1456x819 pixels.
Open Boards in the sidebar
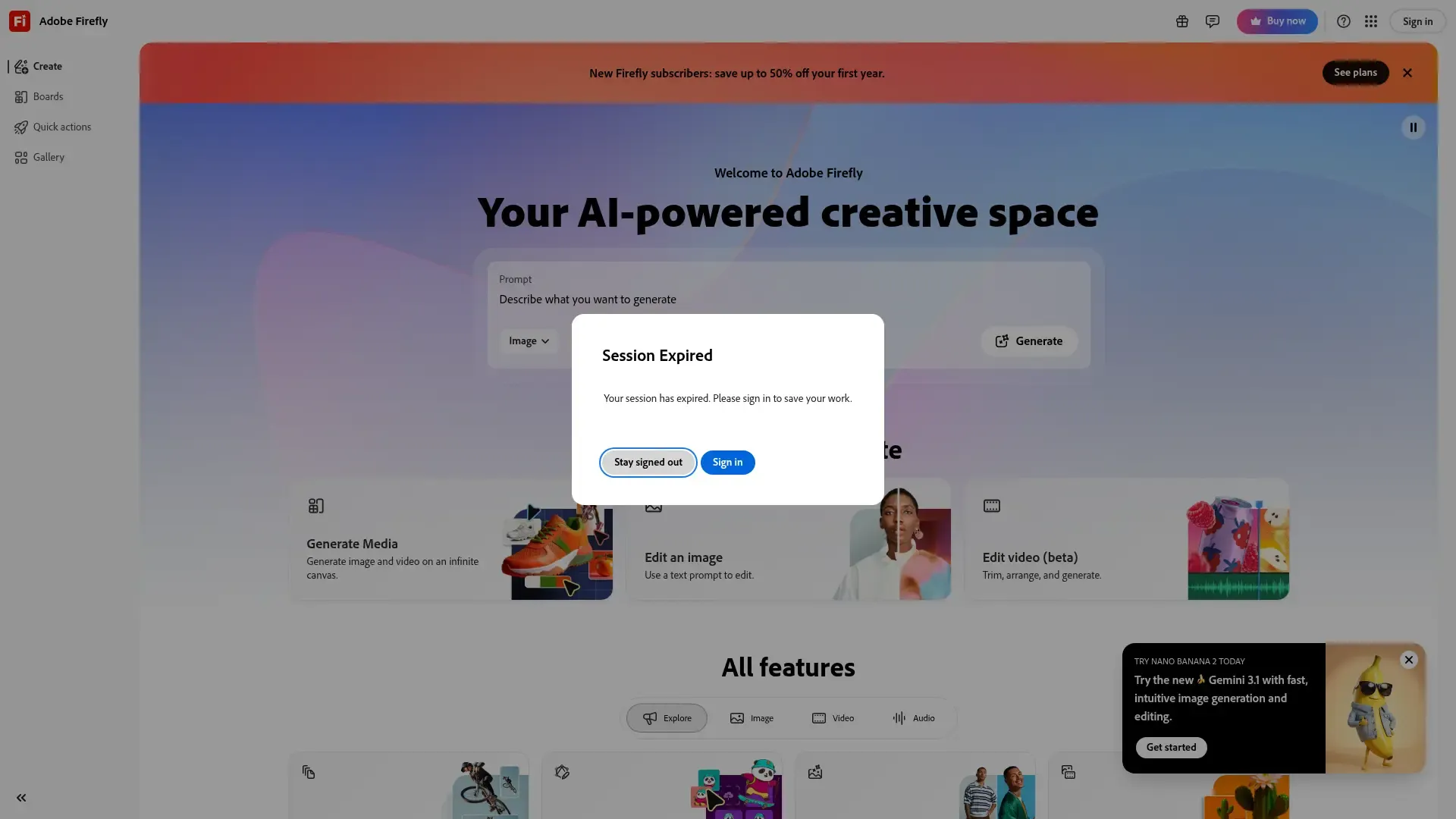pyautogui.click(x=48, y=97)
